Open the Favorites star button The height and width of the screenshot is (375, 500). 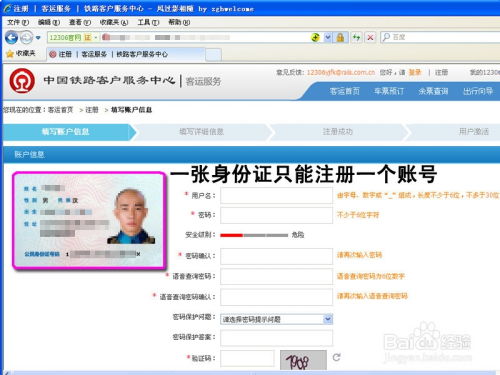click(21, 53)
